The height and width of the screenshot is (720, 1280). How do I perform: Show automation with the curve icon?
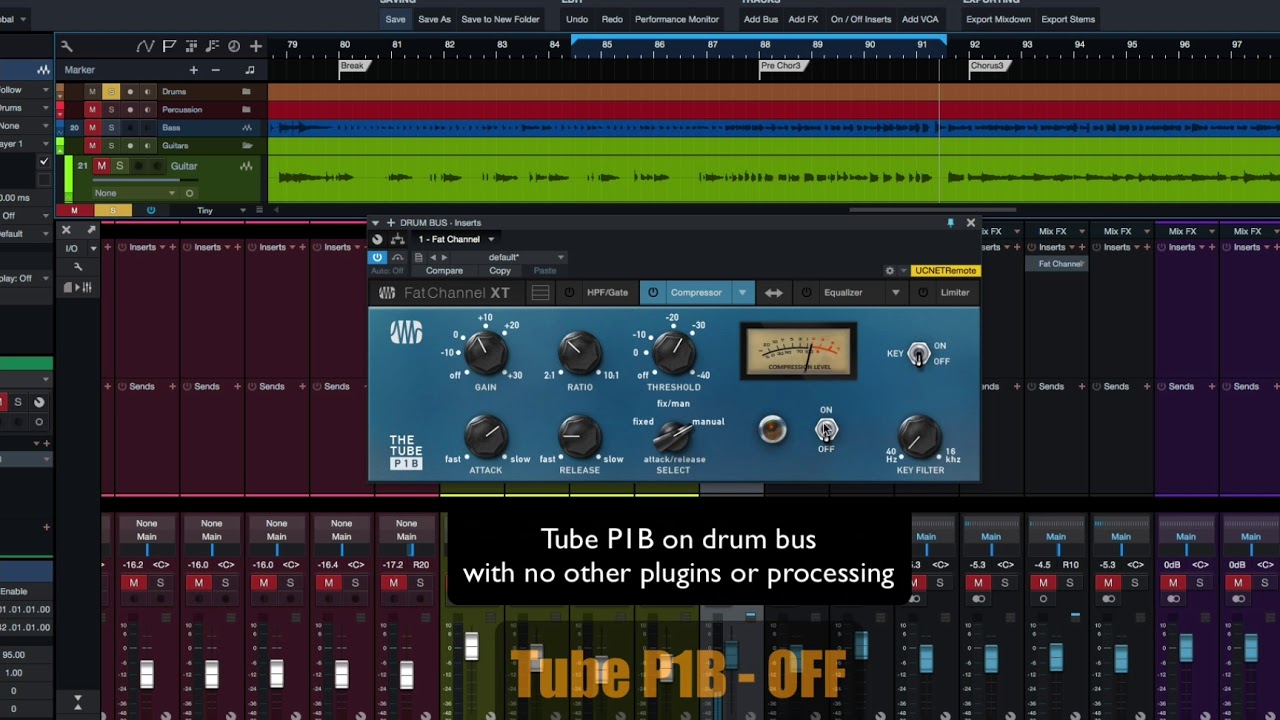click(x=146, y=46)
